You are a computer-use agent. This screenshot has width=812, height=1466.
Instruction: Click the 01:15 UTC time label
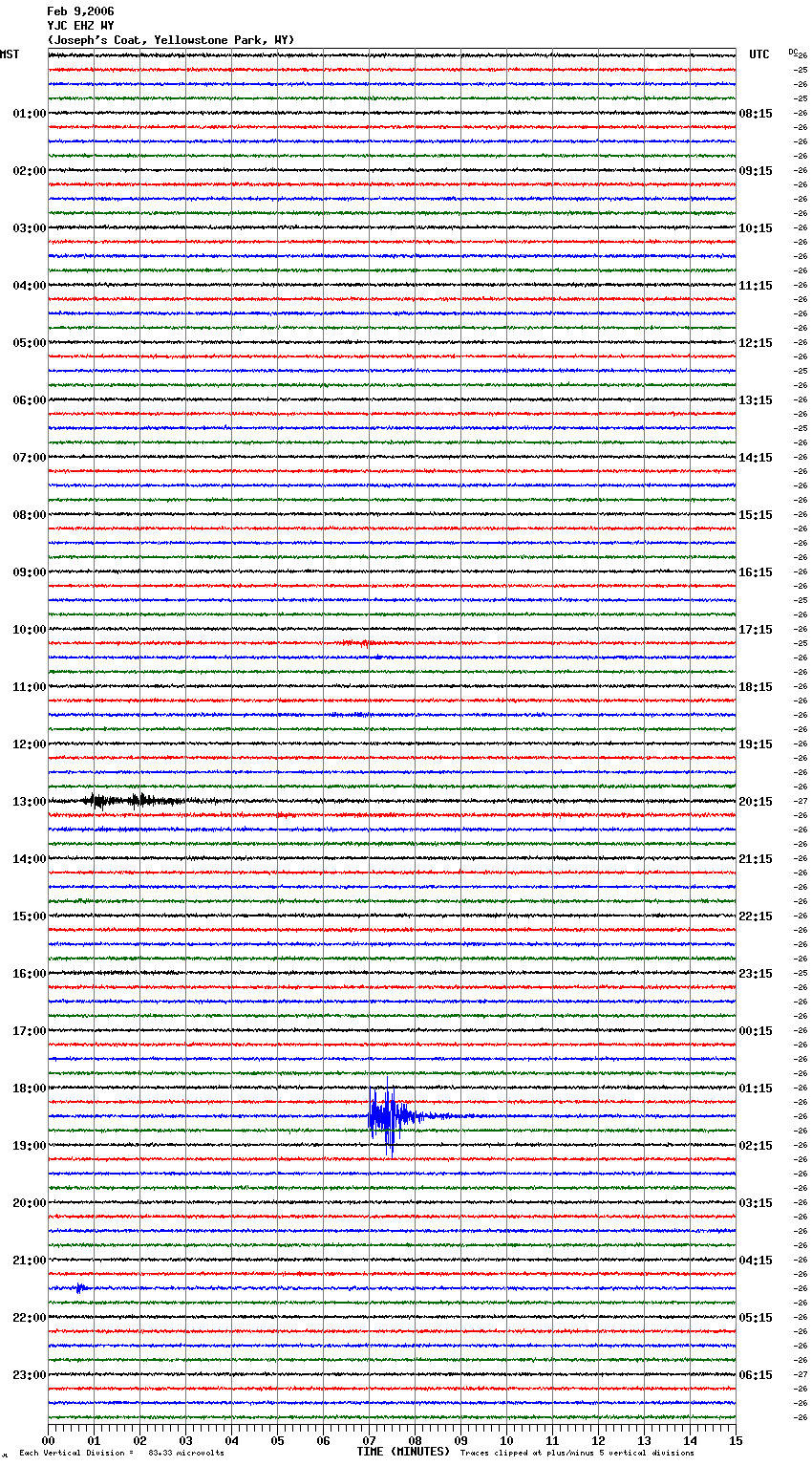point(756,1089)
